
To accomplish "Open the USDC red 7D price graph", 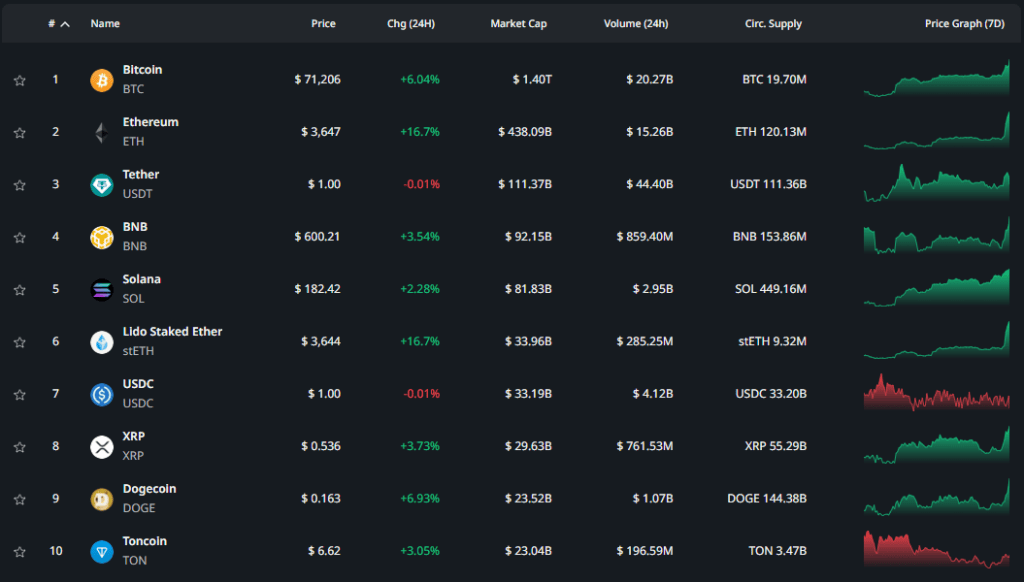I will point(936,394).
